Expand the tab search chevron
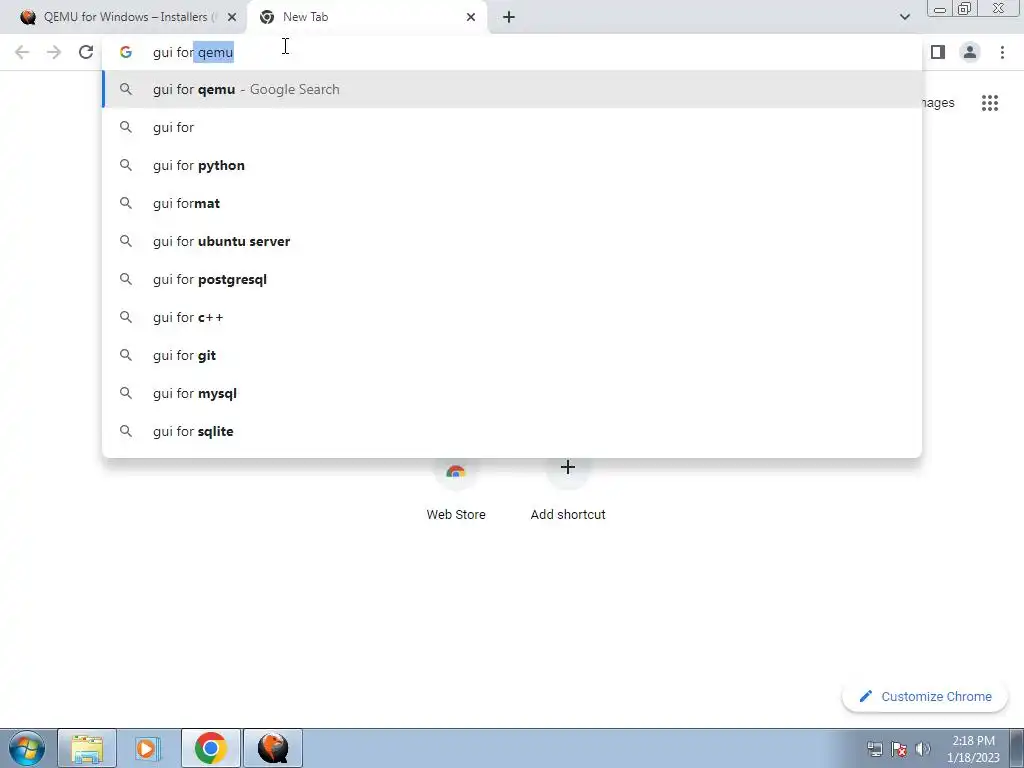1024x768 pixels. tap(904, 17)
